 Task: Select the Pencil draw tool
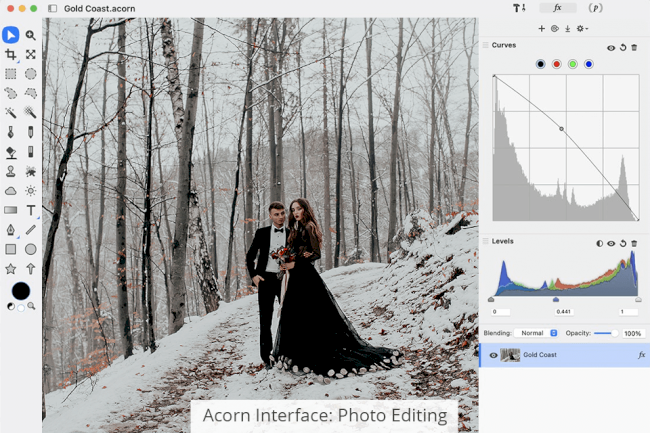(x=30, y=132)
